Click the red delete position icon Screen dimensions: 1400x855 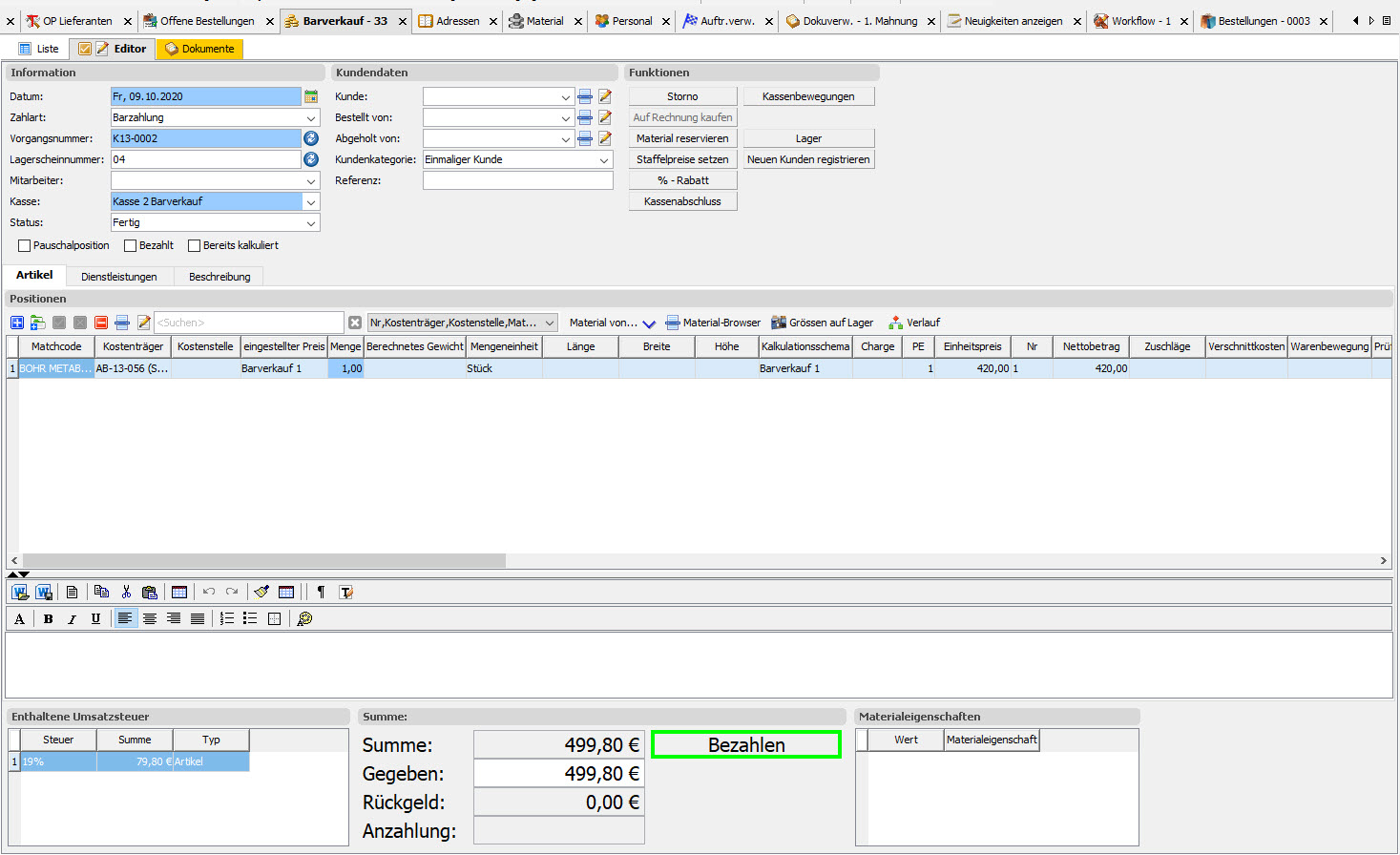pyautogui.click(x=101, y=323)
